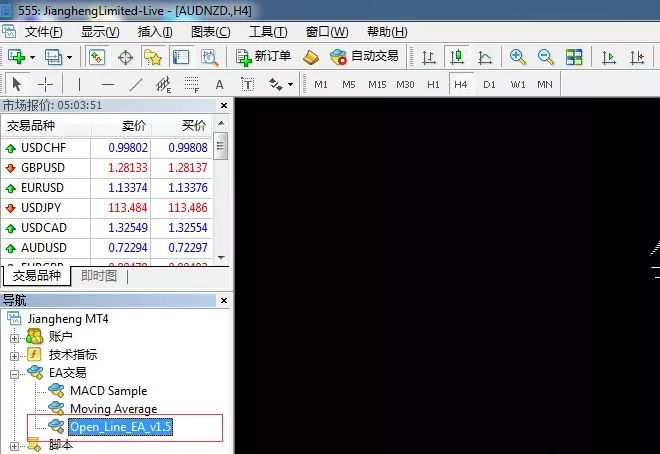The height and width of the screenshot is (454, 660).
Task: Open the Strategy Tester magnifier icon
Action: [x=209, y=57]
